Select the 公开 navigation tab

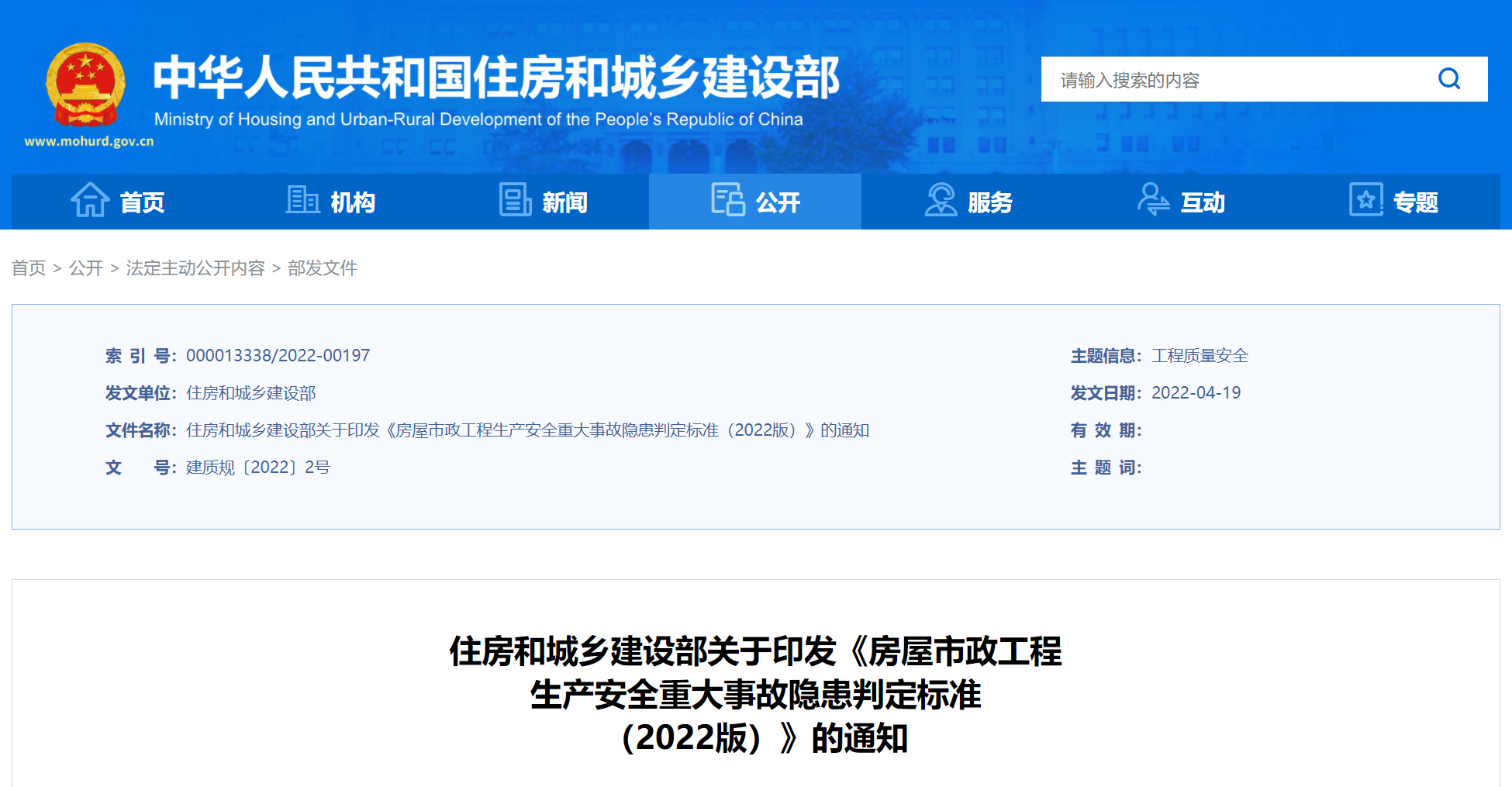755,202
